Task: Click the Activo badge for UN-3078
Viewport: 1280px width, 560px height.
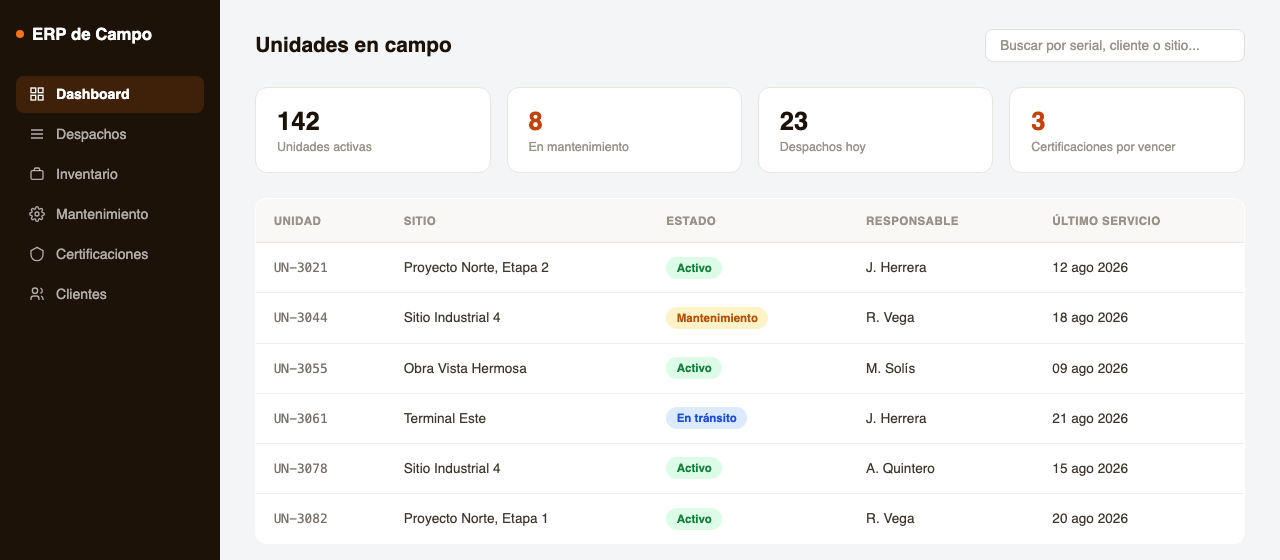Action: [694, 468]
